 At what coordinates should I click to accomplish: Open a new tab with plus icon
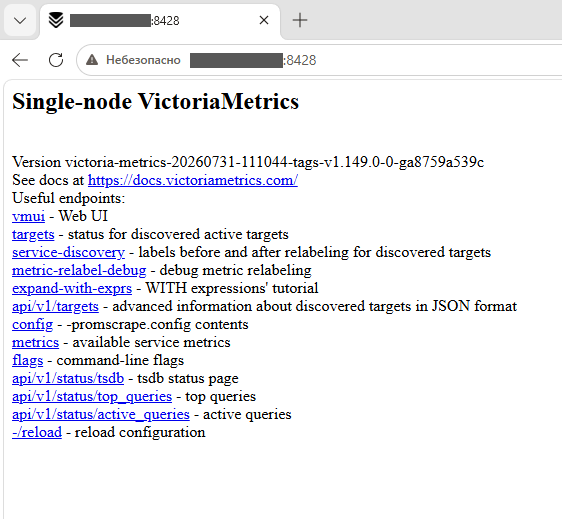(300, 20)
